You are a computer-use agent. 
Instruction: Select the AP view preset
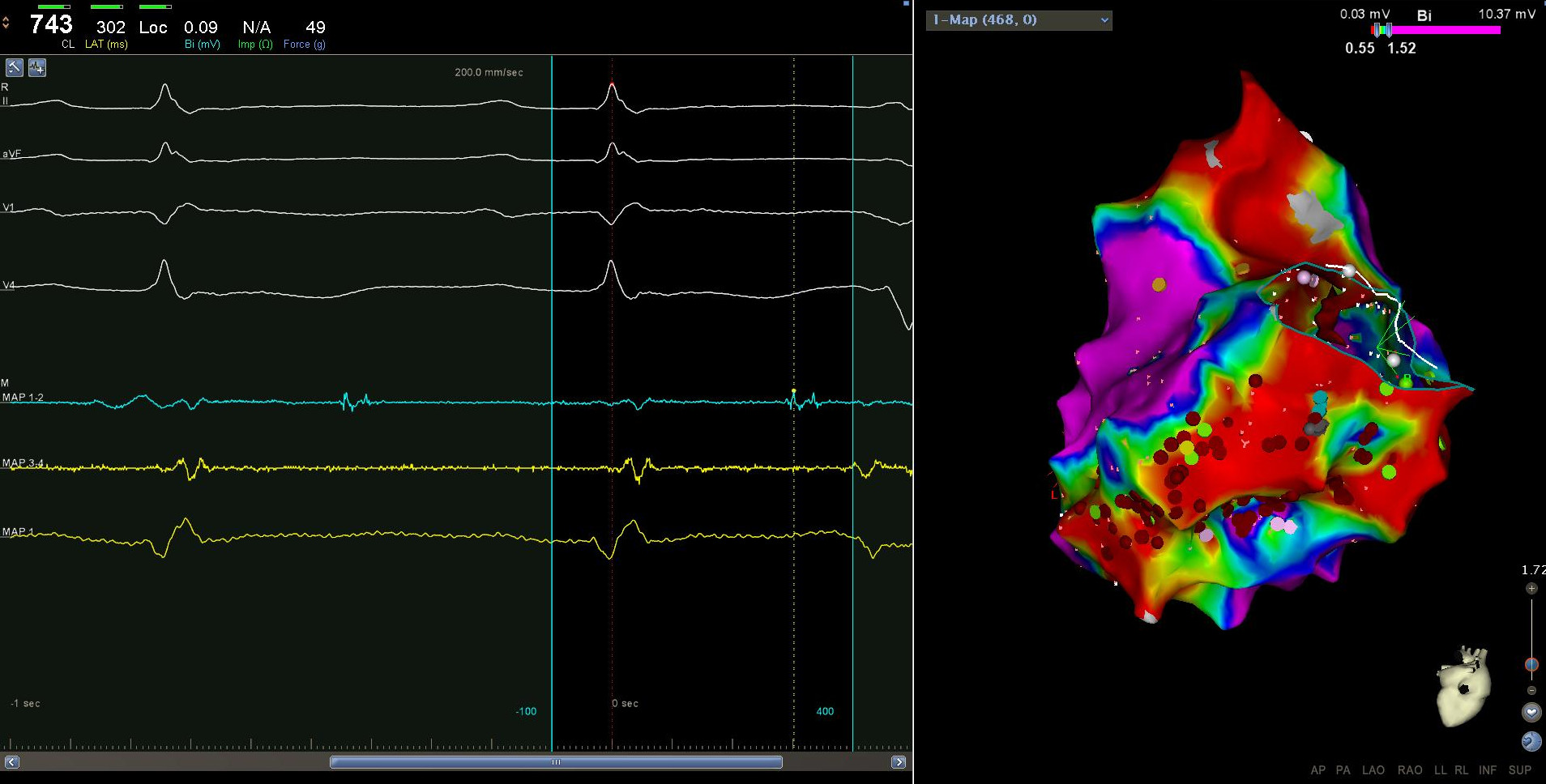(1318, 770)
